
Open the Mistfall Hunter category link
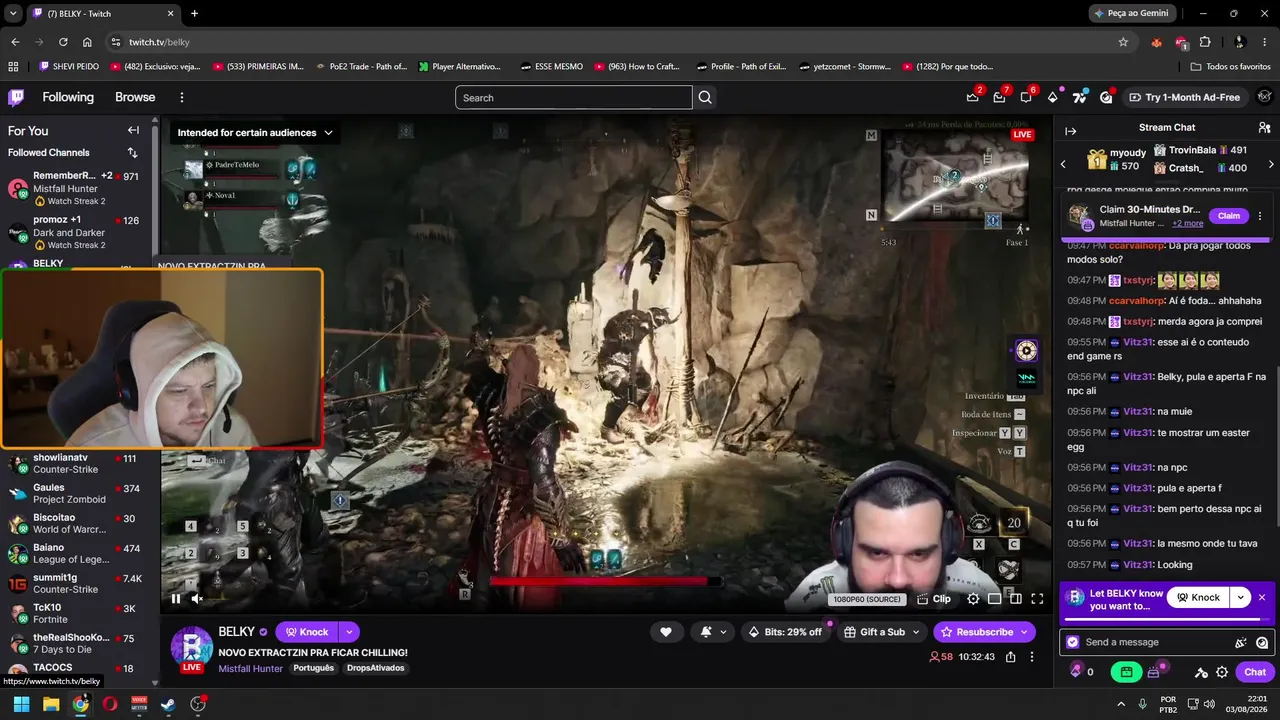pos(251,668)
